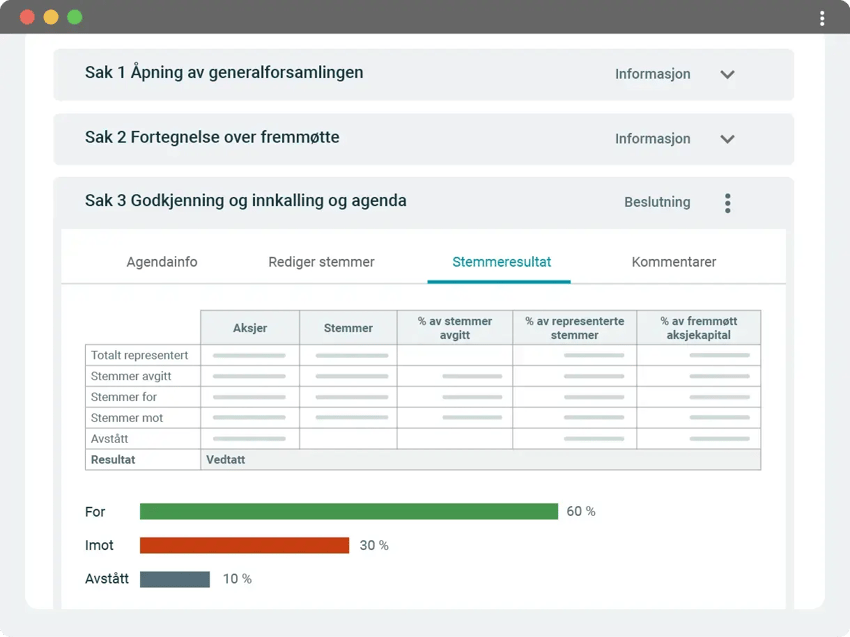Click the Informasjon label on Sak 2
Viewport: 850px width, 637px height.
coord(653,139)
